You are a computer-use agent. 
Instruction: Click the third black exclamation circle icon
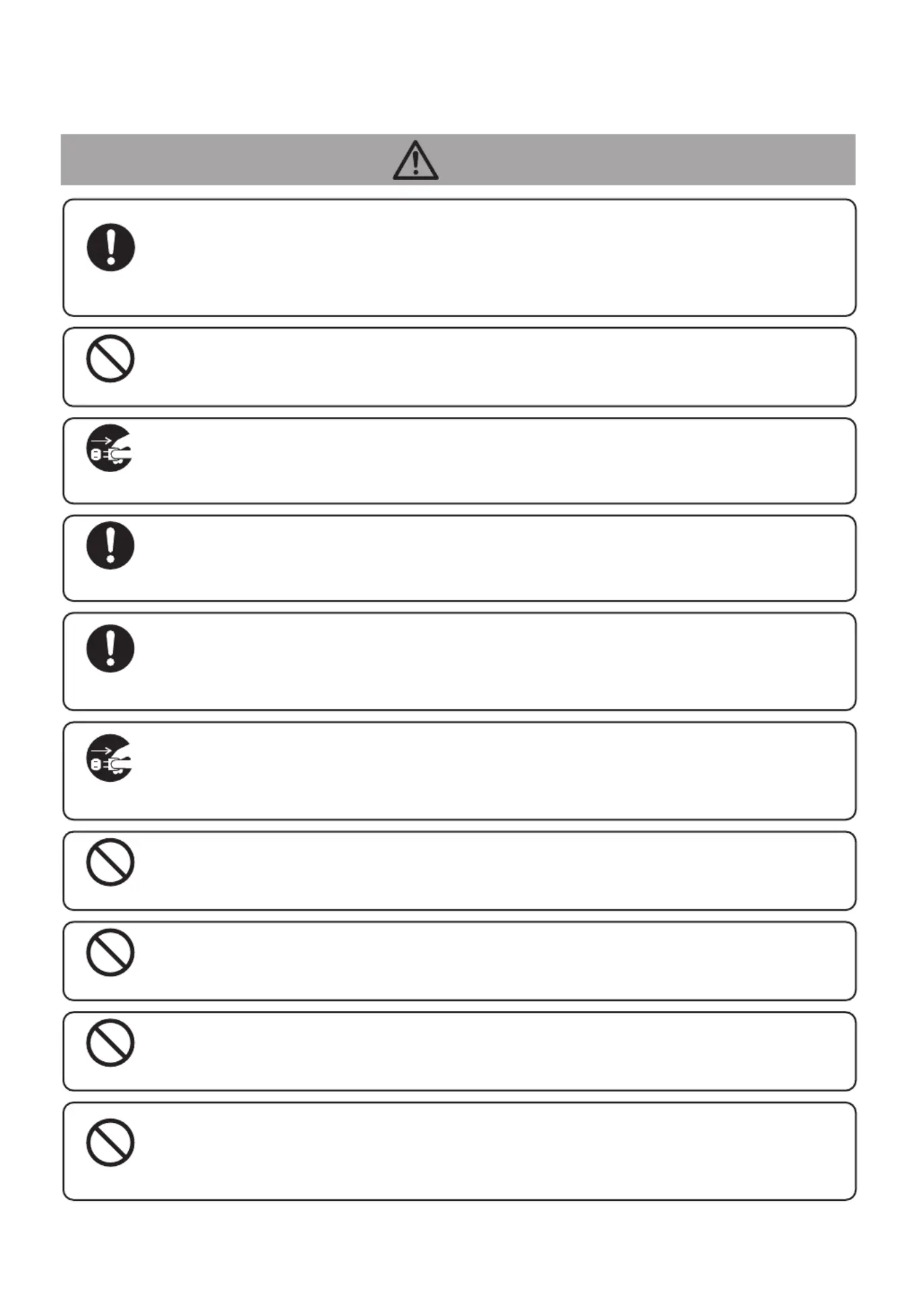111,648
